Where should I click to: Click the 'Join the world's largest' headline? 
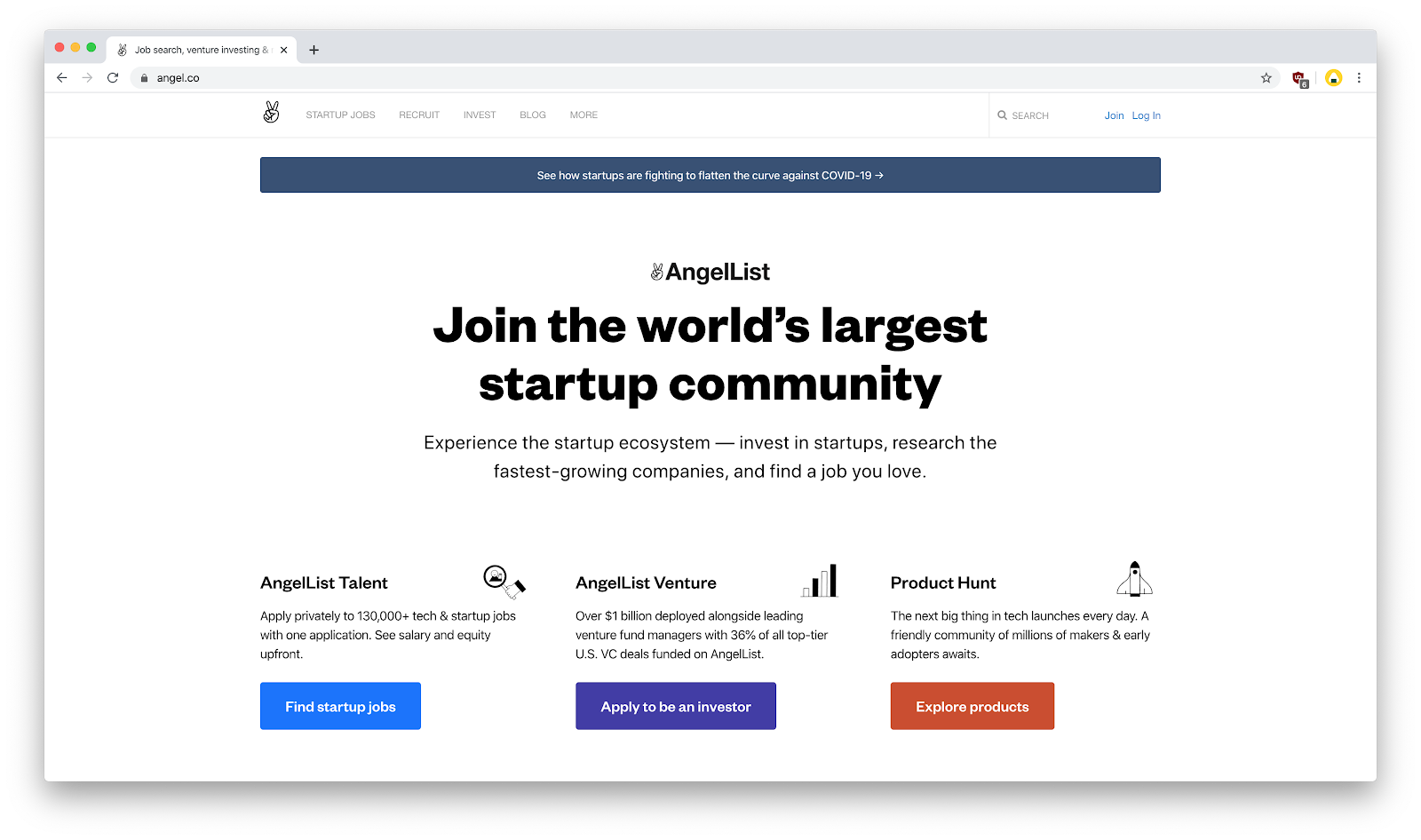point(710,355)
